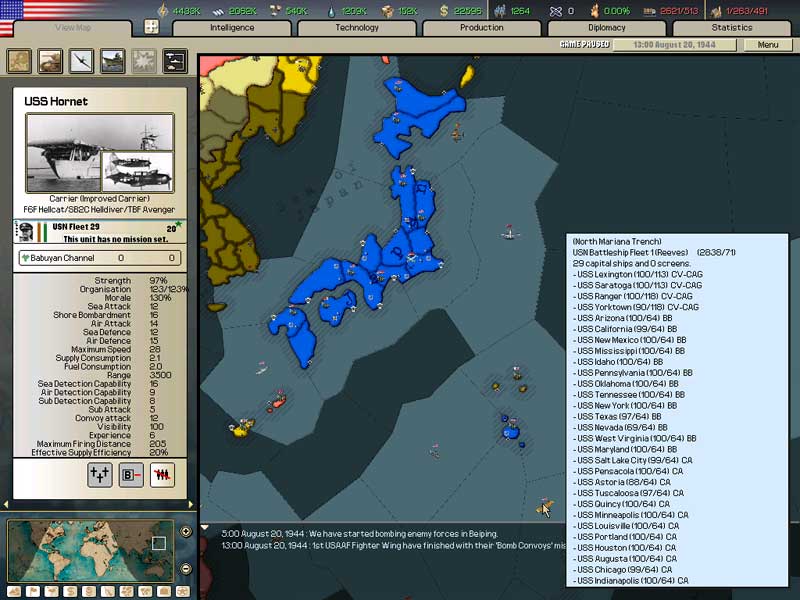Image resolution: width=800 pixels, height=600 pixels.
Task: Switch to the Technology tab
Action: (357, 28)
